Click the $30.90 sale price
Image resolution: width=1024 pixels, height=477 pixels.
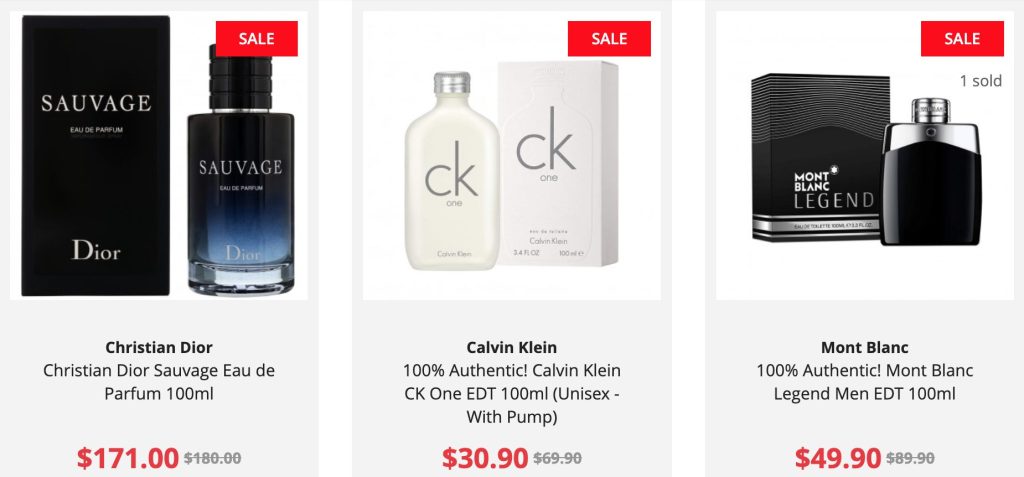pos(485,457)
